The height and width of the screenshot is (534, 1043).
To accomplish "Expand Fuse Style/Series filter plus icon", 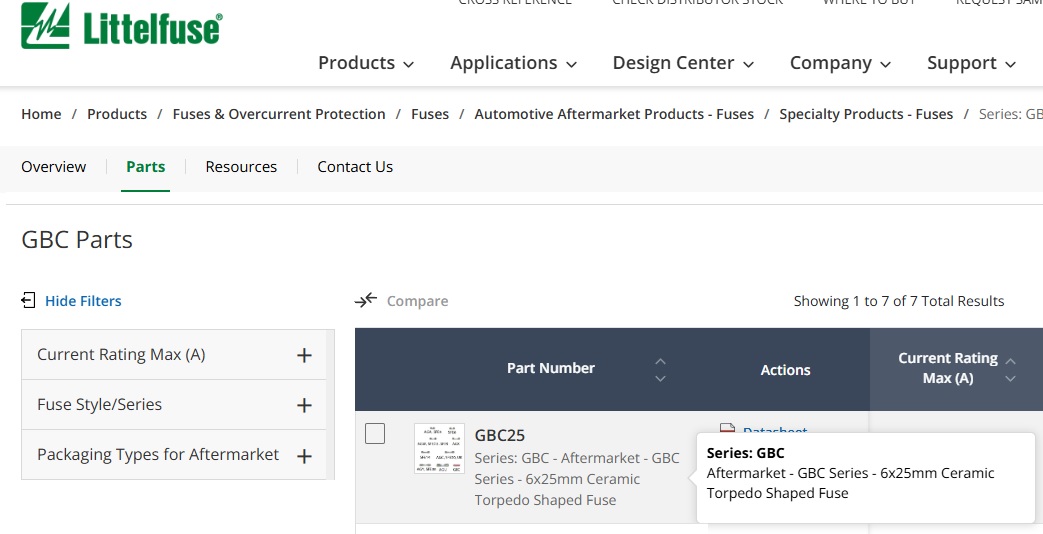I will [x=304, y=405].
